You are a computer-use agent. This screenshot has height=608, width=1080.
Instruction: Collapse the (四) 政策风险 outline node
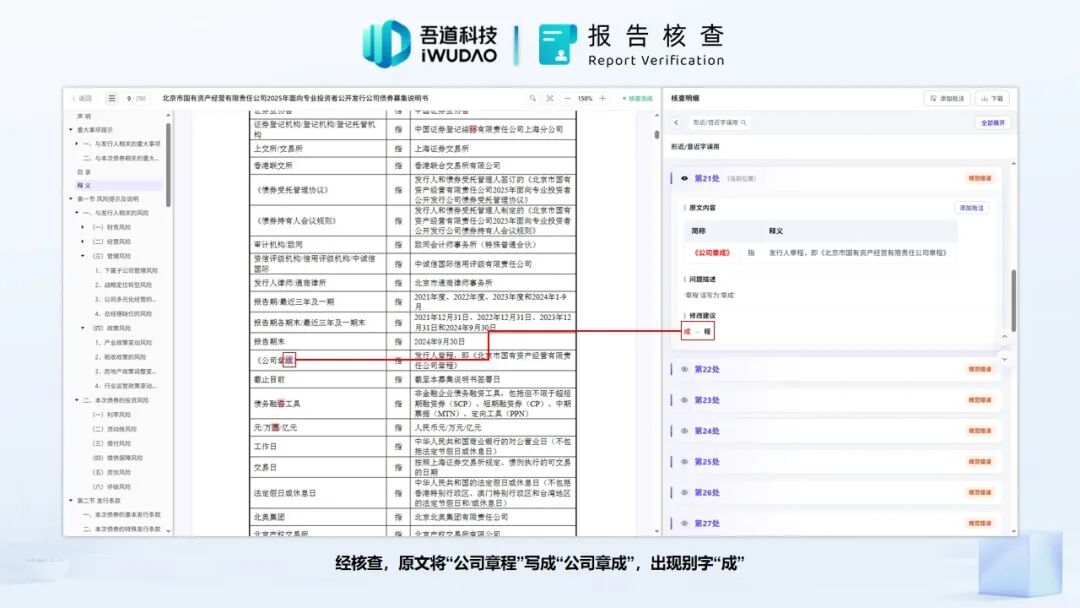(83, 328)
